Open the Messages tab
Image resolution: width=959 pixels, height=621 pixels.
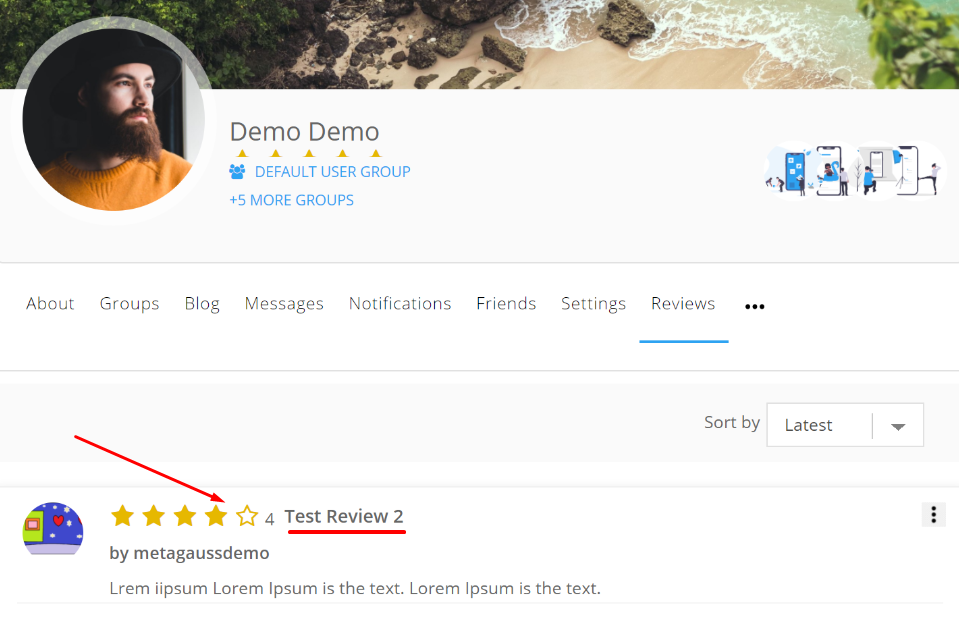284,303
